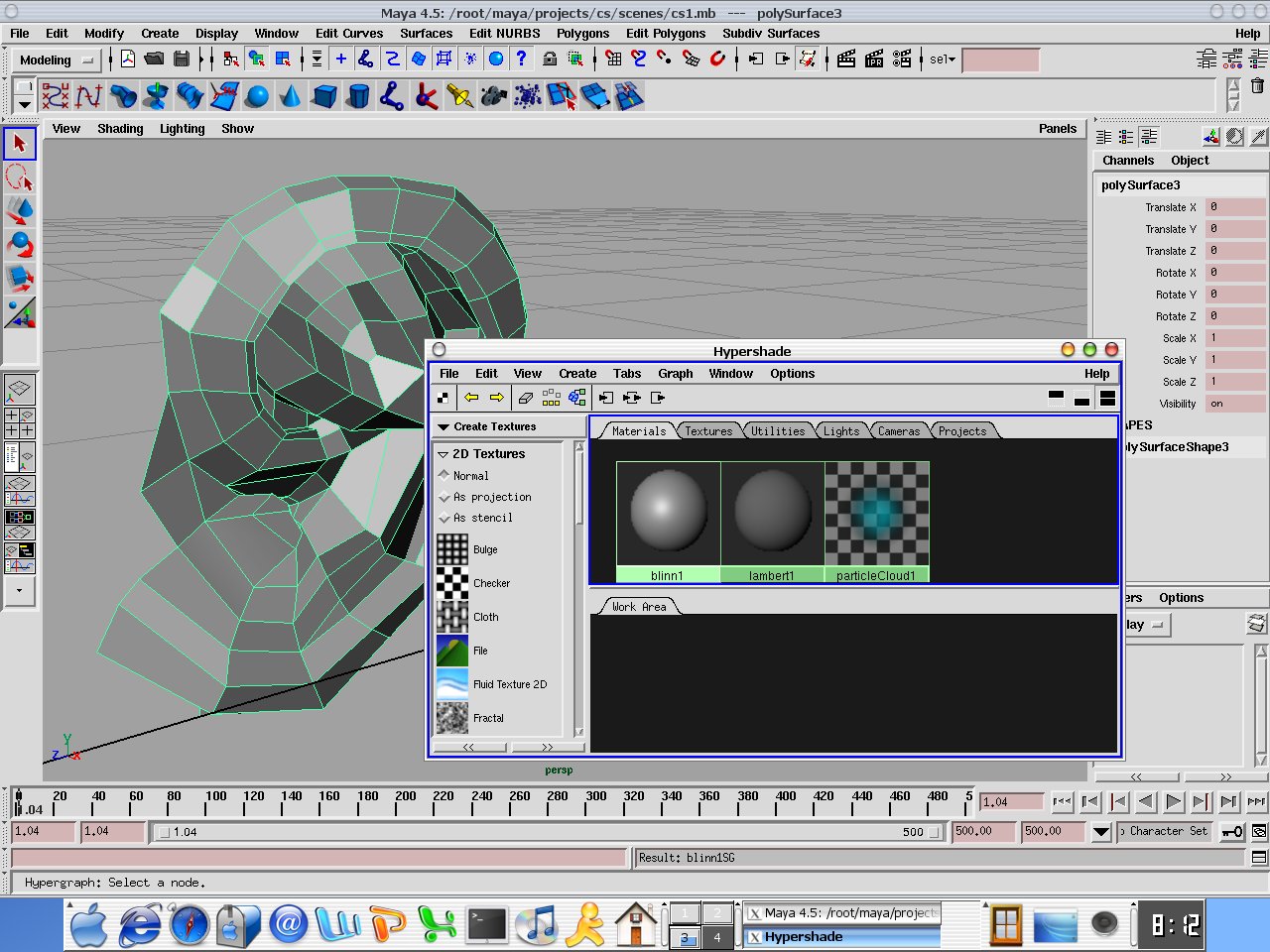Open the toolbox layout arrow button

(20, 590)
